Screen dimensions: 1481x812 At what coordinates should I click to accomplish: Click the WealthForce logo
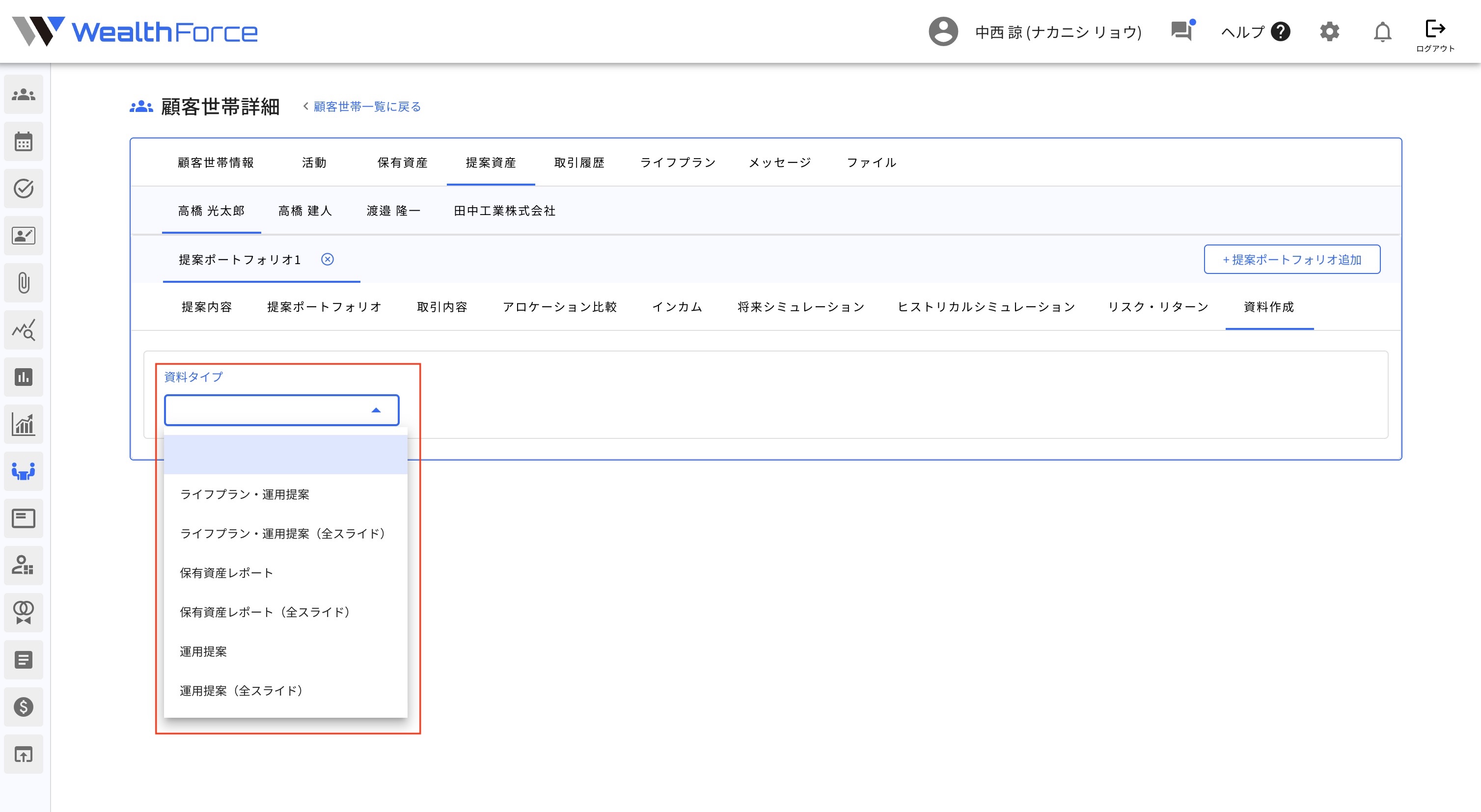pyautogui.click(x=135, y=31)
